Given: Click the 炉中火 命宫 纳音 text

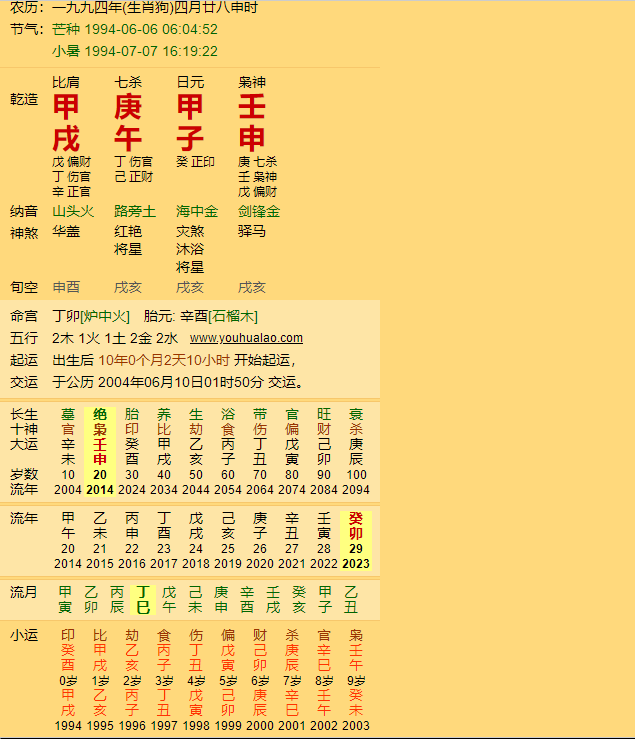Looking at the screenshot, I should click(x=105, y=316).
